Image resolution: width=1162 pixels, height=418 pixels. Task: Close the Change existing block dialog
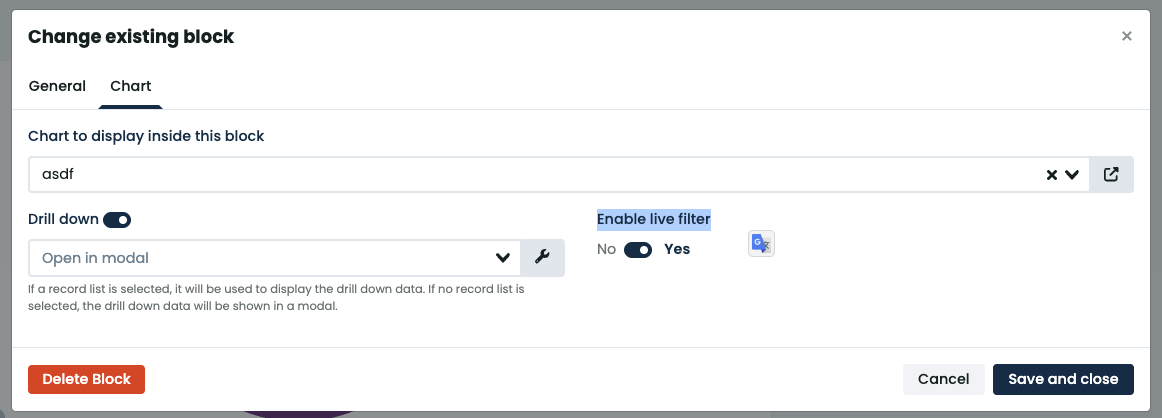(x=1126, y=36)
